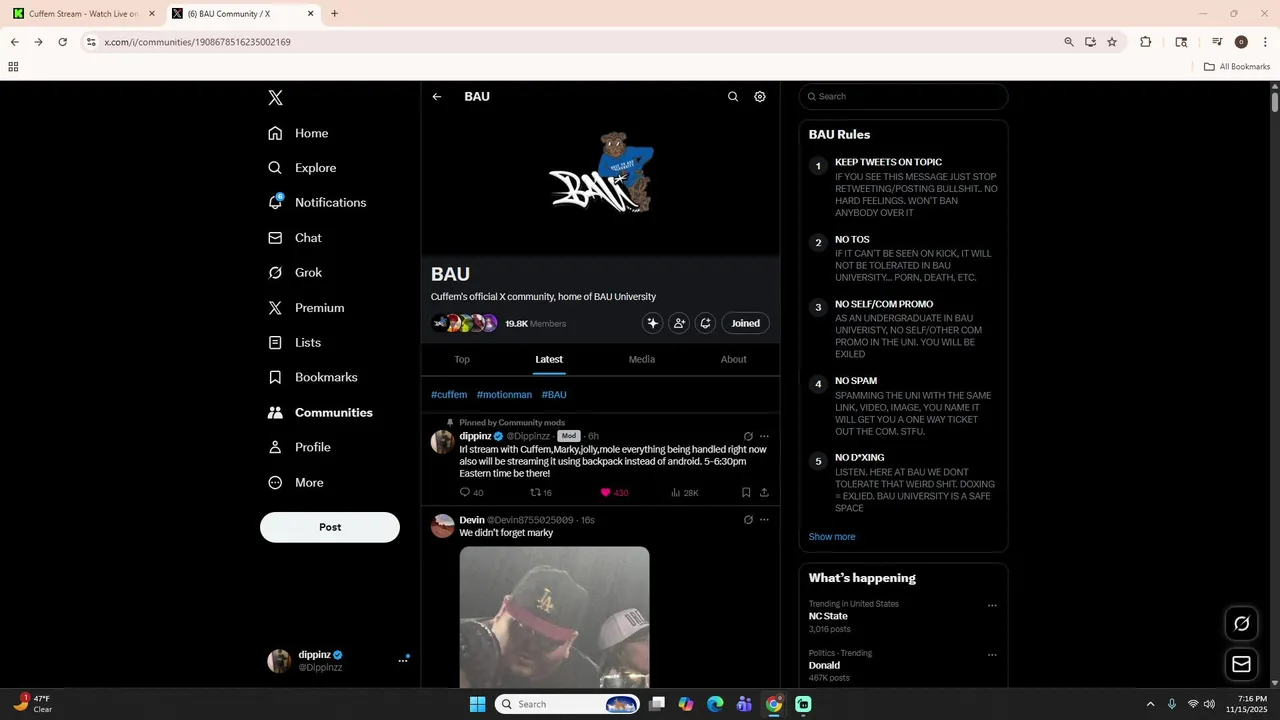This screenshot has width=1280, height=720.
Task: Open the #cuffem hashtag
Action: coord(449,395)
